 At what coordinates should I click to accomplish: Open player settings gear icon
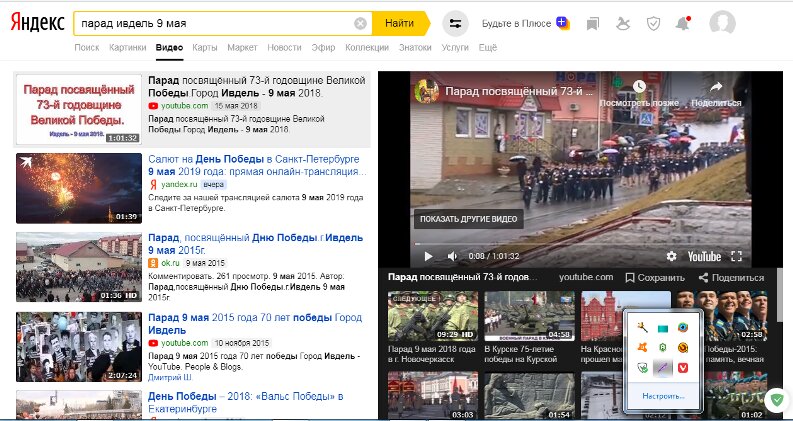coord(671,256)
